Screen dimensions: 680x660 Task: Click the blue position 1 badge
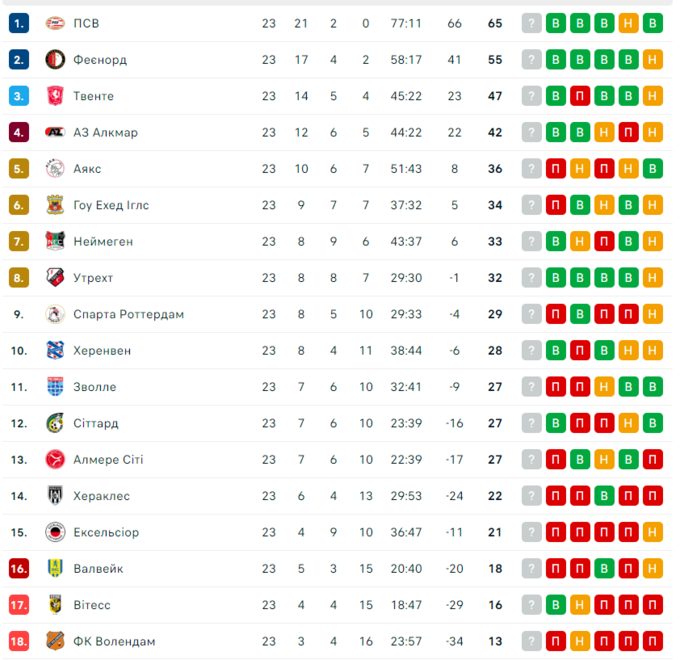point(19,23)
